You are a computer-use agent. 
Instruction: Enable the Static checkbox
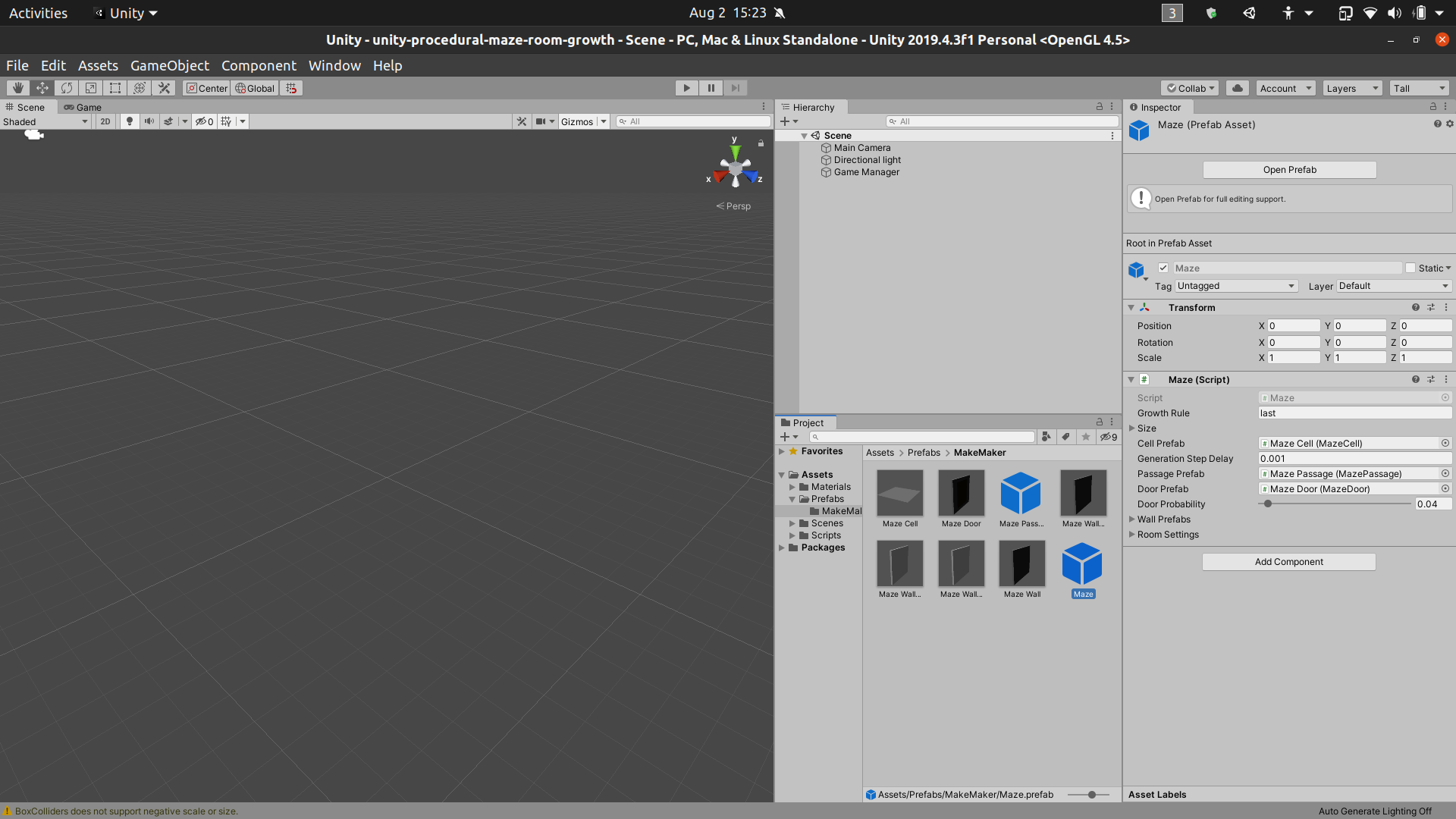click(1410, 268)
